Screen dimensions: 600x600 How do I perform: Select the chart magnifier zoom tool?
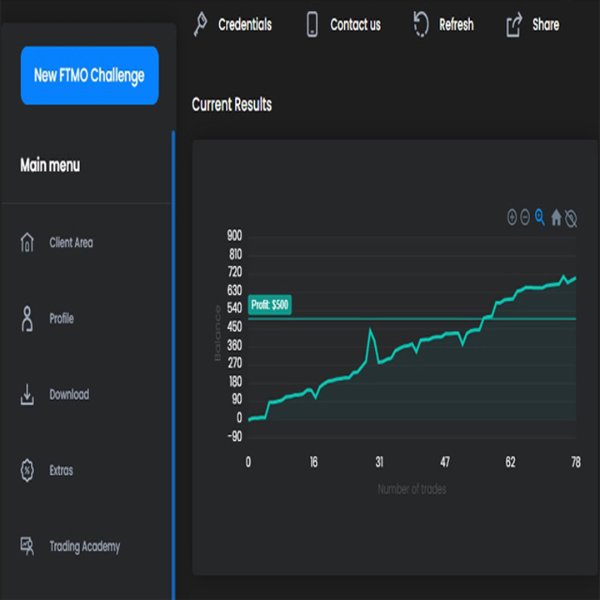pos(540,217)
